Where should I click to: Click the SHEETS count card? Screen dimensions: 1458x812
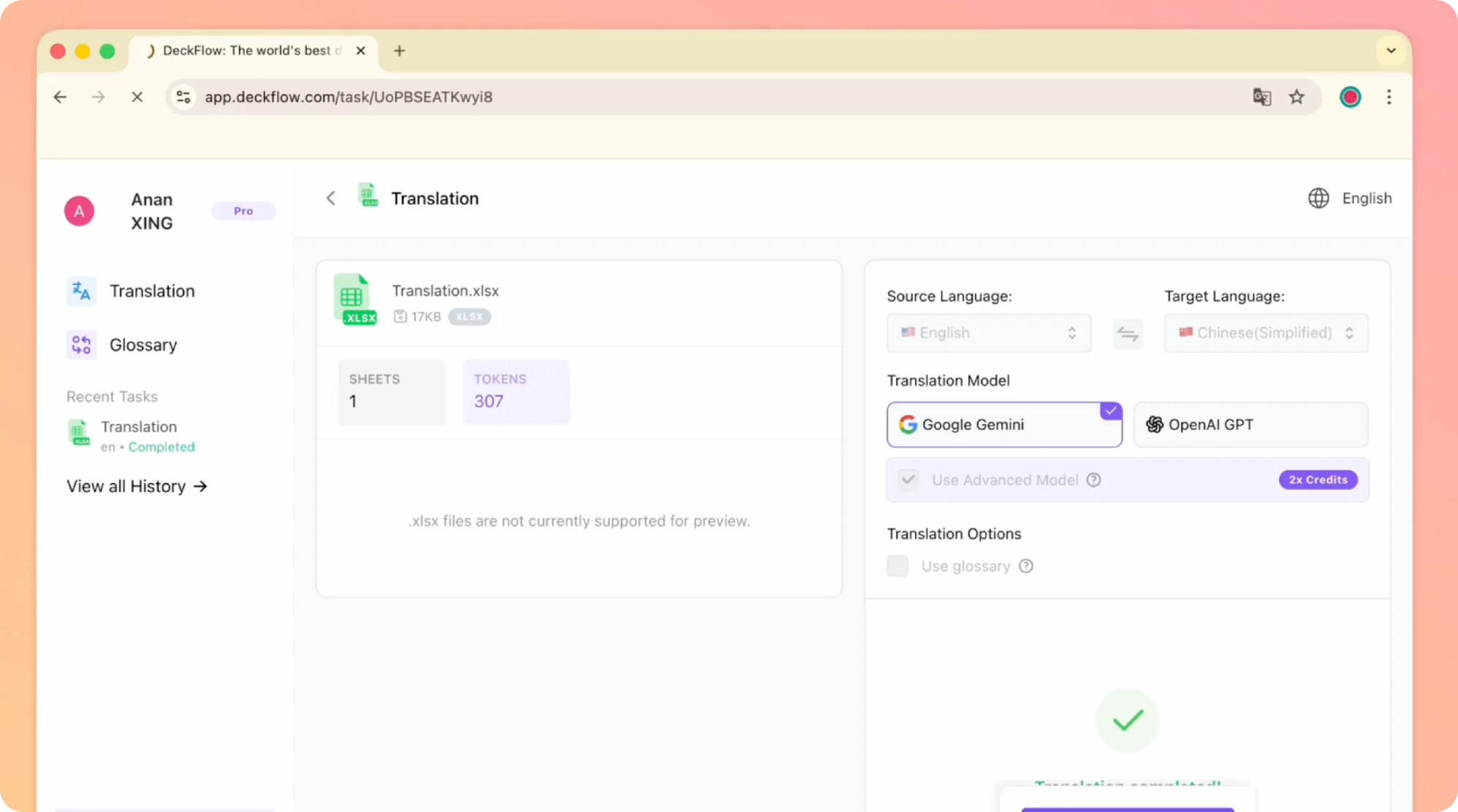point(391,391)
